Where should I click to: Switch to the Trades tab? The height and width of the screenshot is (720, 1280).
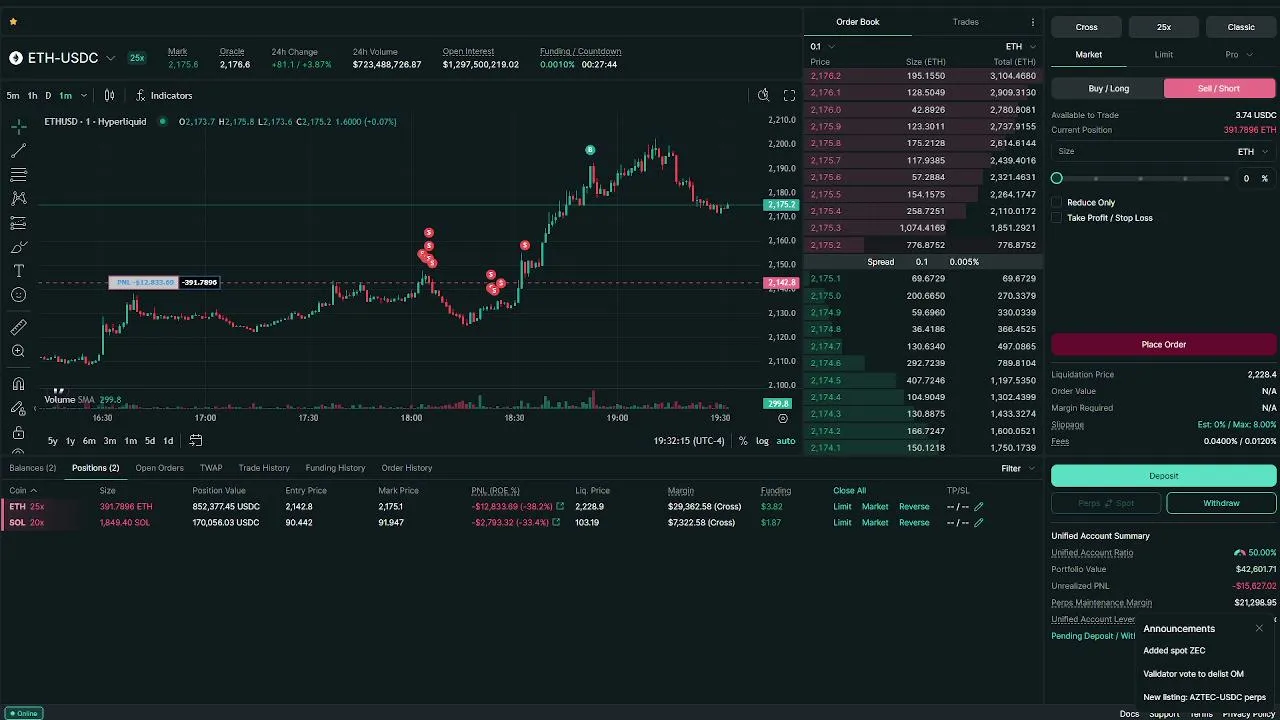965,22
